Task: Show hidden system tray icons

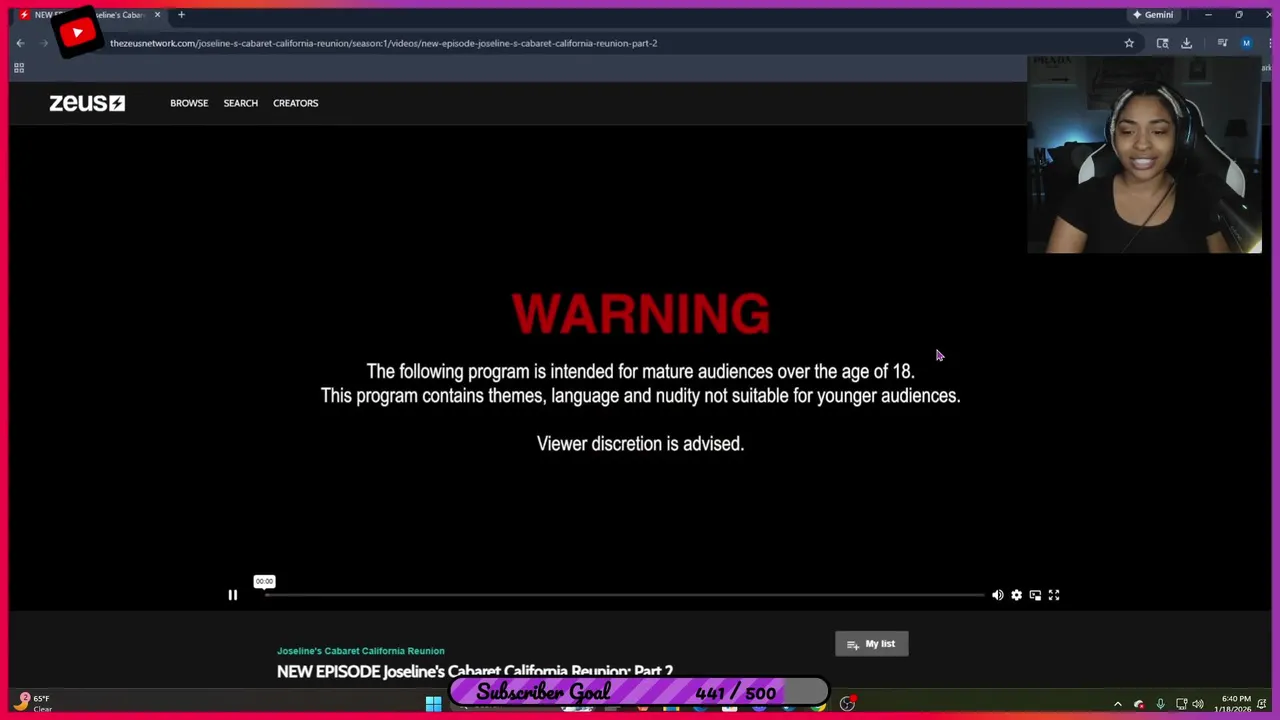Action: click(x=1118, y=704)
